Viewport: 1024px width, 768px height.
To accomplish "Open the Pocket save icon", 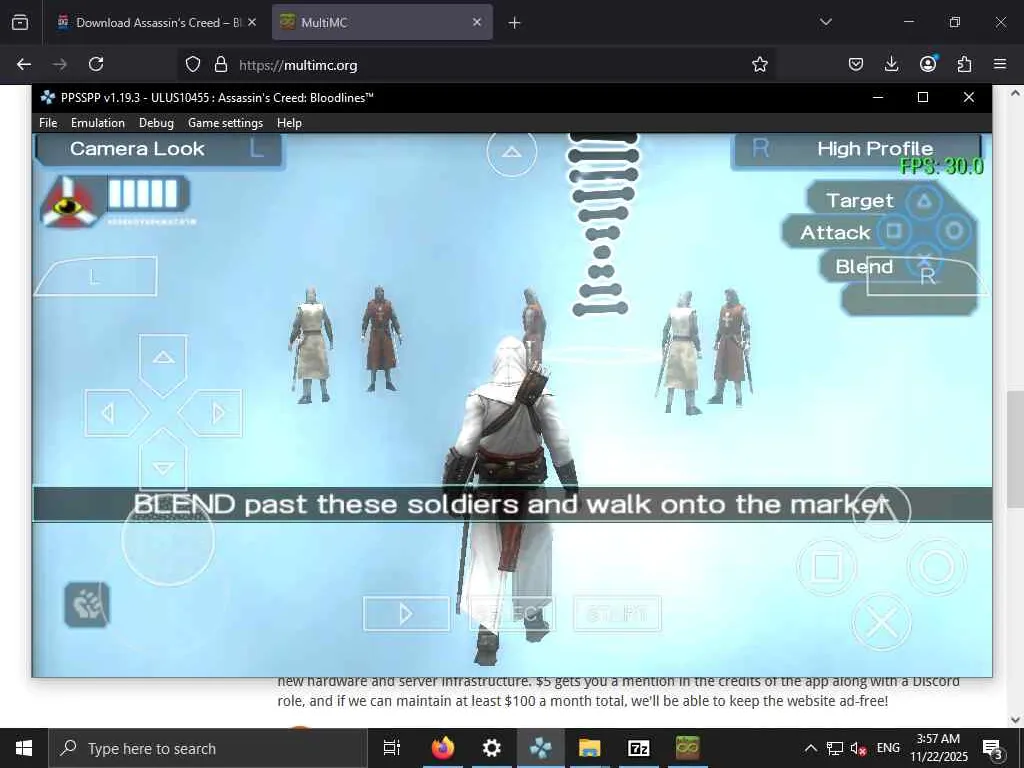I will (856, 64).
